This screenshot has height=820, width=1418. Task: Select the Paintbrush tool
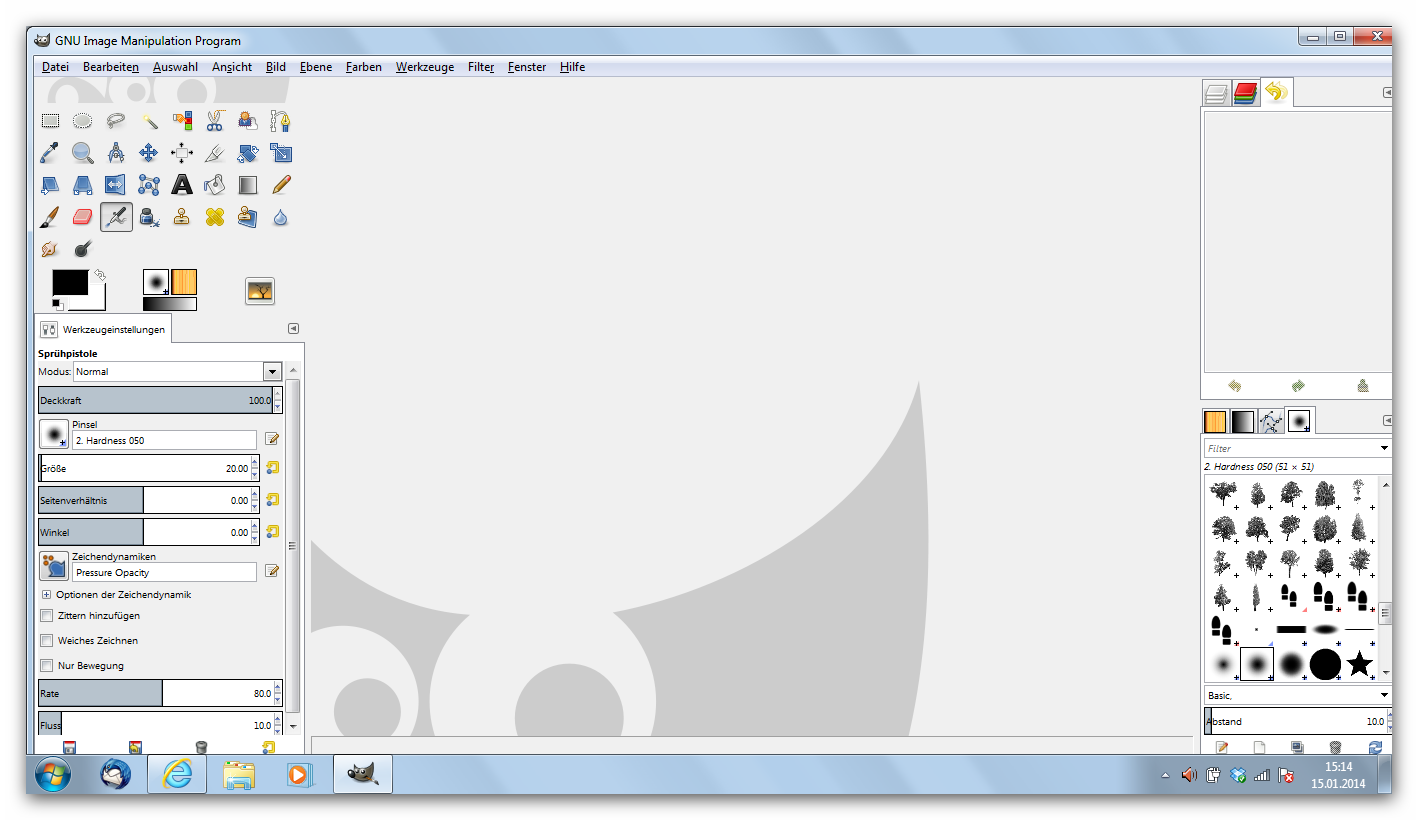(50, 217)
